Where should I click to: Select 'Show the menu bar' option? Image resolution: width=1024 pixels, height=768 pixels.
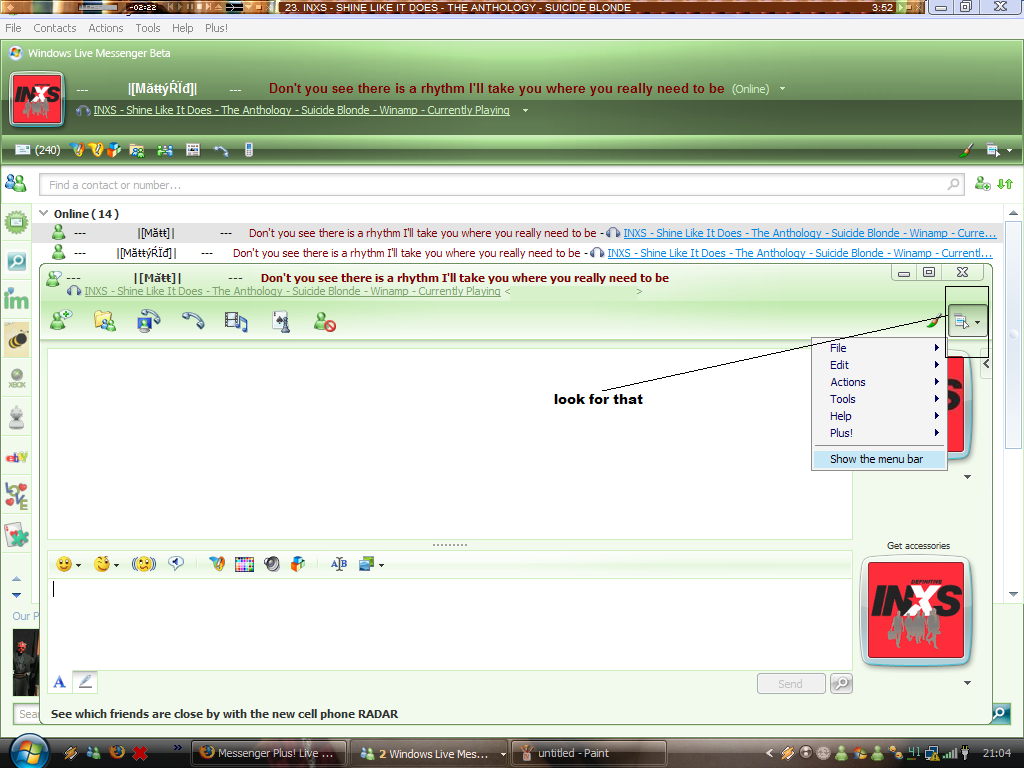[876, 459]
